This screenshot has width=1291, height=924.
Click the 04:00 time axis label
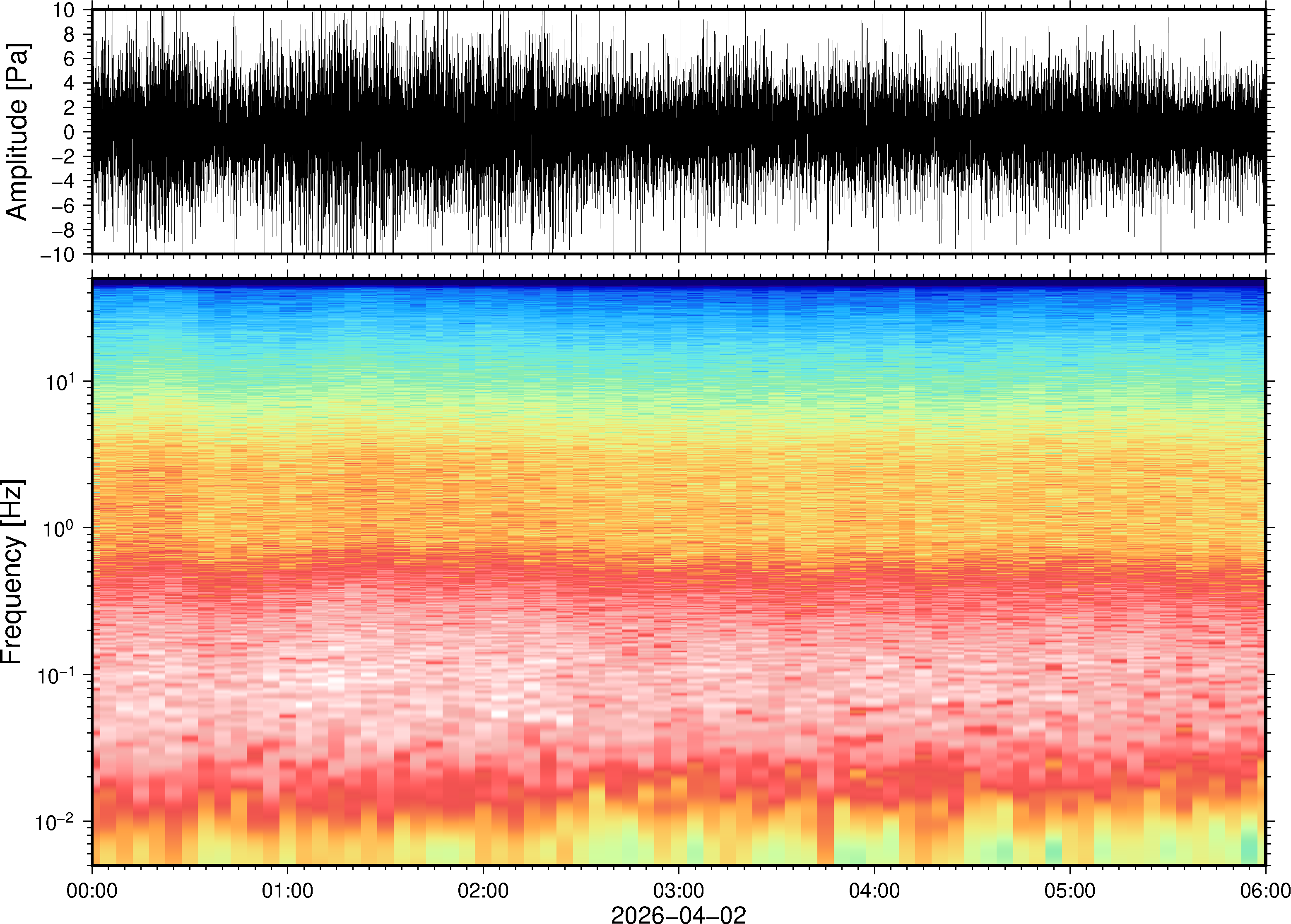874,890
